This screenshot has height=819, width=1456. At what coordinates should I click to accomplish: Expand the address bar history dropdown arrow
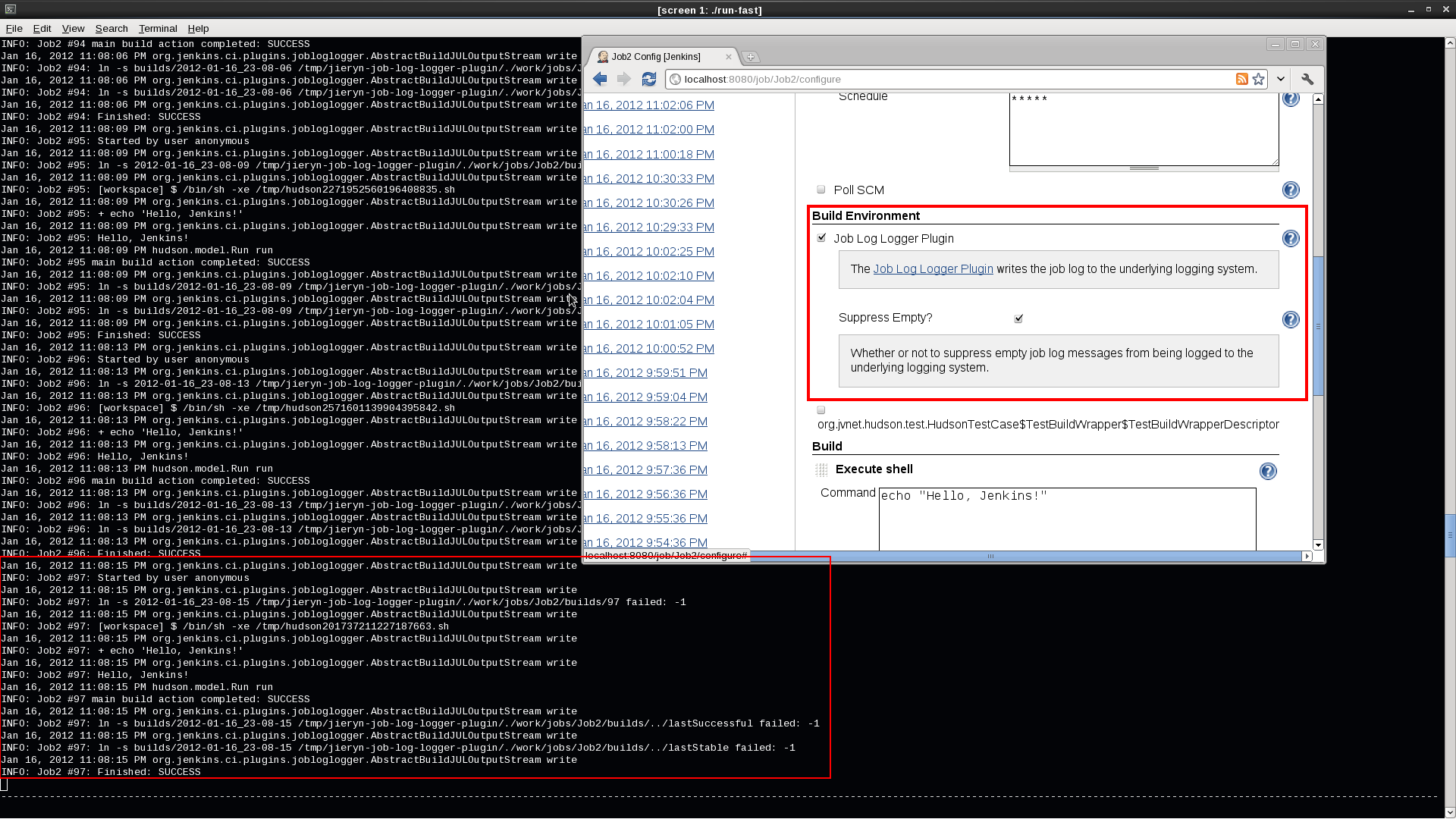(1281, 79)
